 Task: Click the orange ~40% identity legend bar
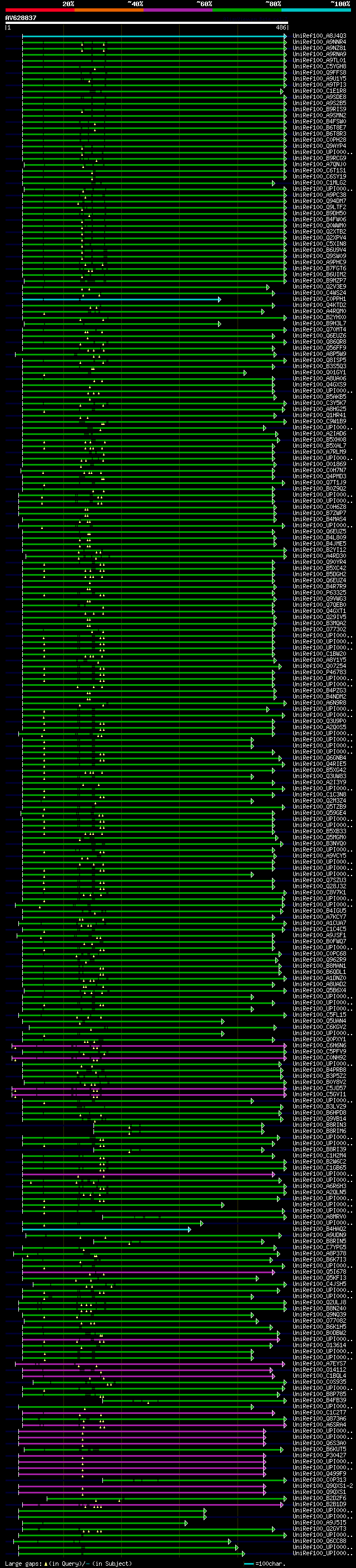pos(109,10)
